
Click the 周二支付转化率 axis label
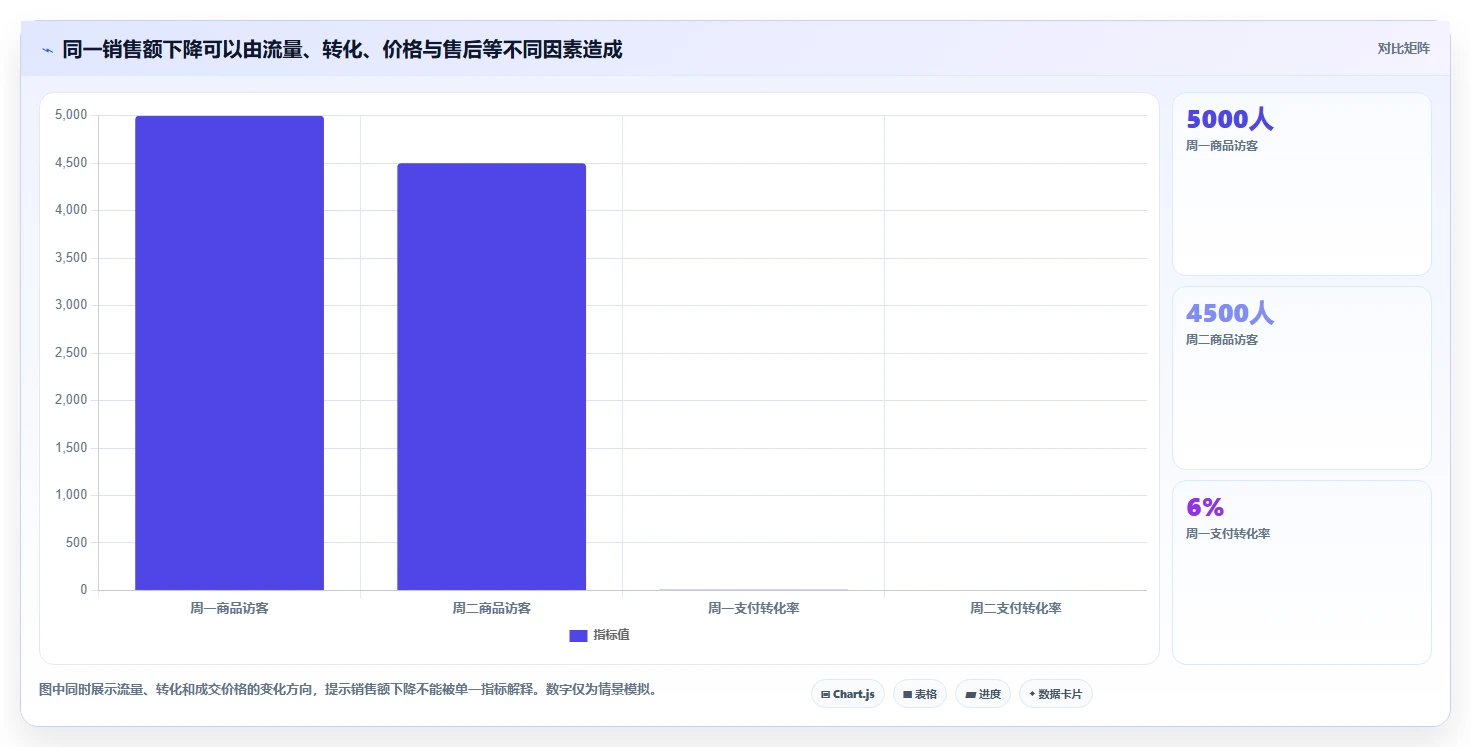(1015, 608)
